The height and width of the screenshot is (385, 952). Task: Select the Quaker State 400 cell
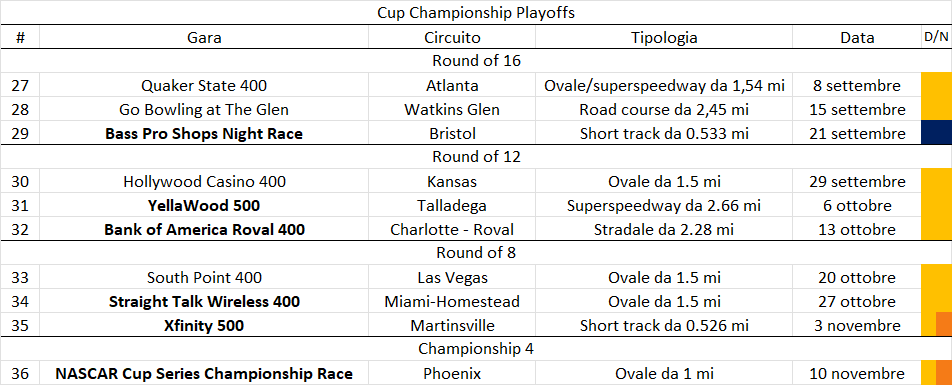[204, 86]
